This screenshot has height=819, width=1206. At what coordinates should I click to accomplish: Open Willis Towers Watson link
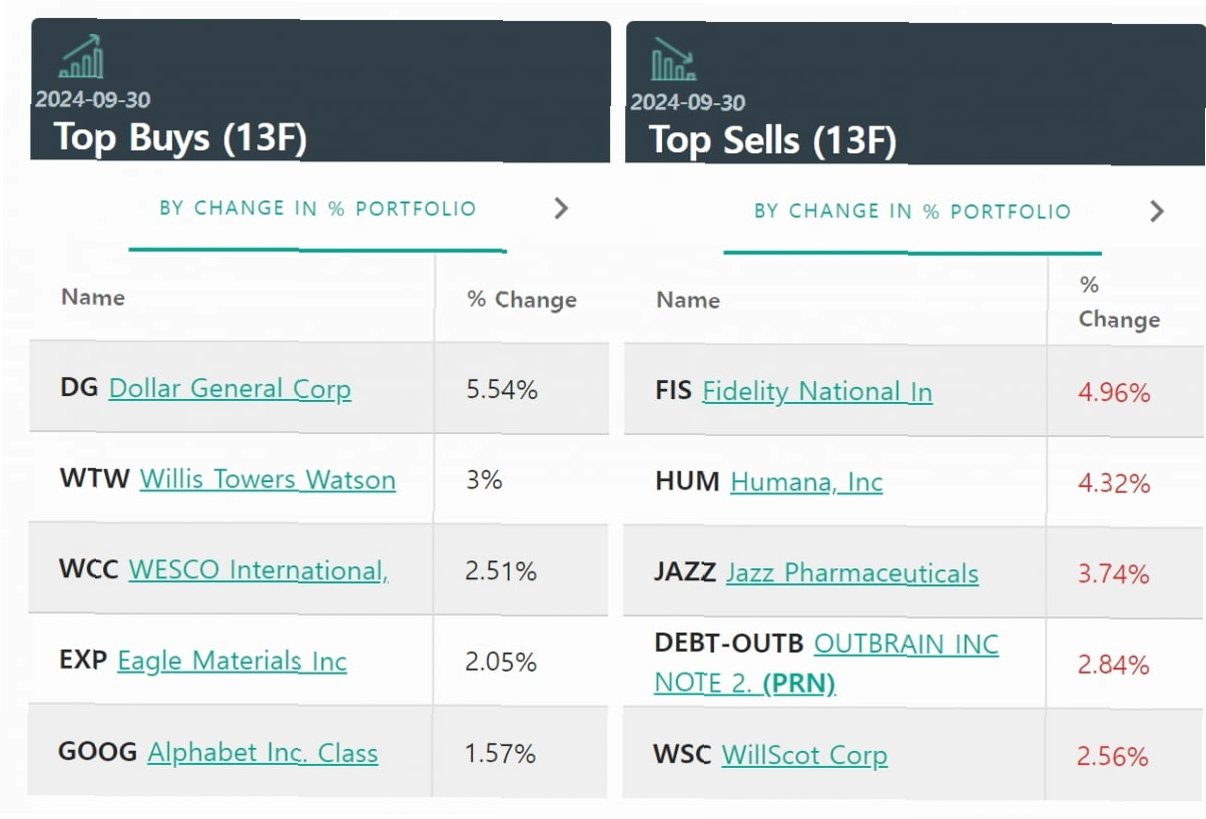[x=267, y=479]
